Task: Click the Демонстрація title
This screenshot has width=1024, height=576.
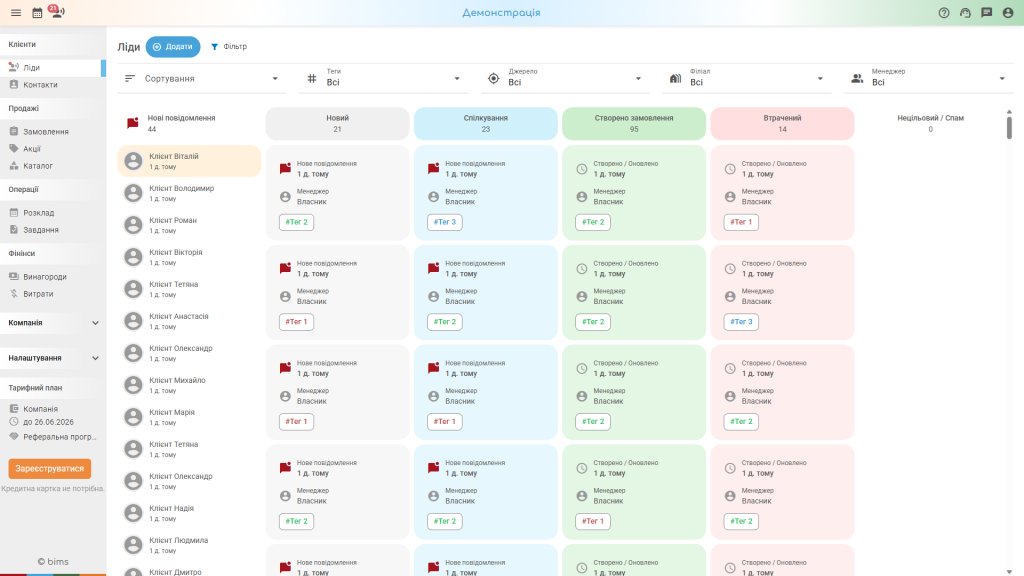Action: tap(502, 12)
